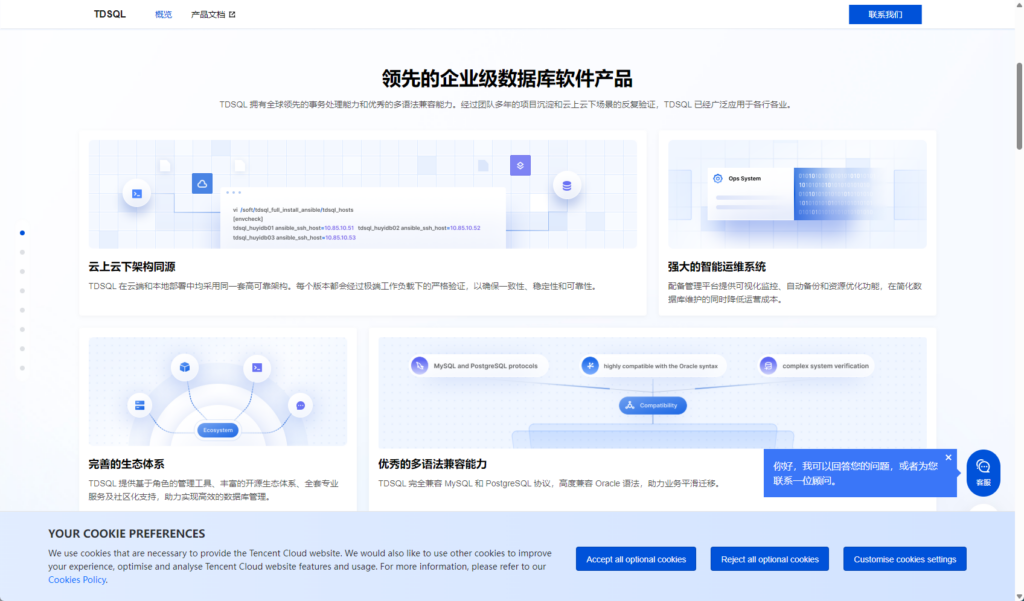Click the server icon in the ecosystem illustration
Screen dimensions: 1024x601
coord(140,405)
